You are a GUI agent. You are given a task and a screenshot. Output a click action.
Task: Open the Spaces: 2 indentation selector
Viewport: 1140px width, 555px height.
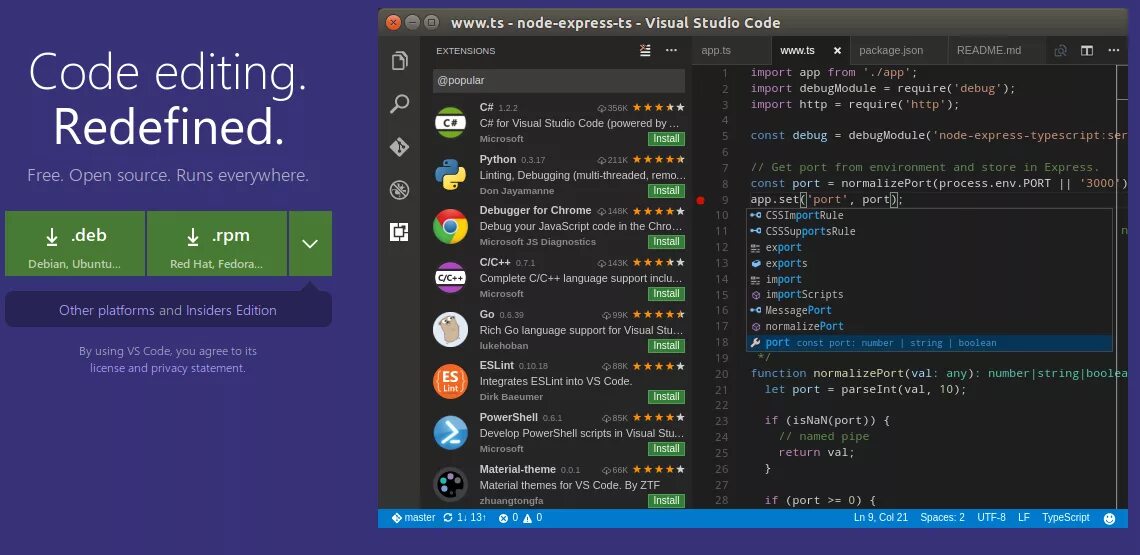click(942, 518)
